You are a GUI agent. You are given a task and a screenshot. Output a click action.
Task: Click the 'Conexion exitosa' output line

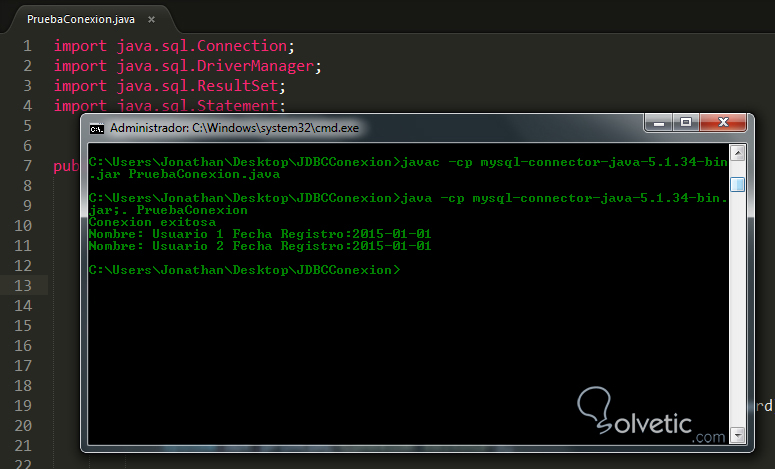[152, 222]
